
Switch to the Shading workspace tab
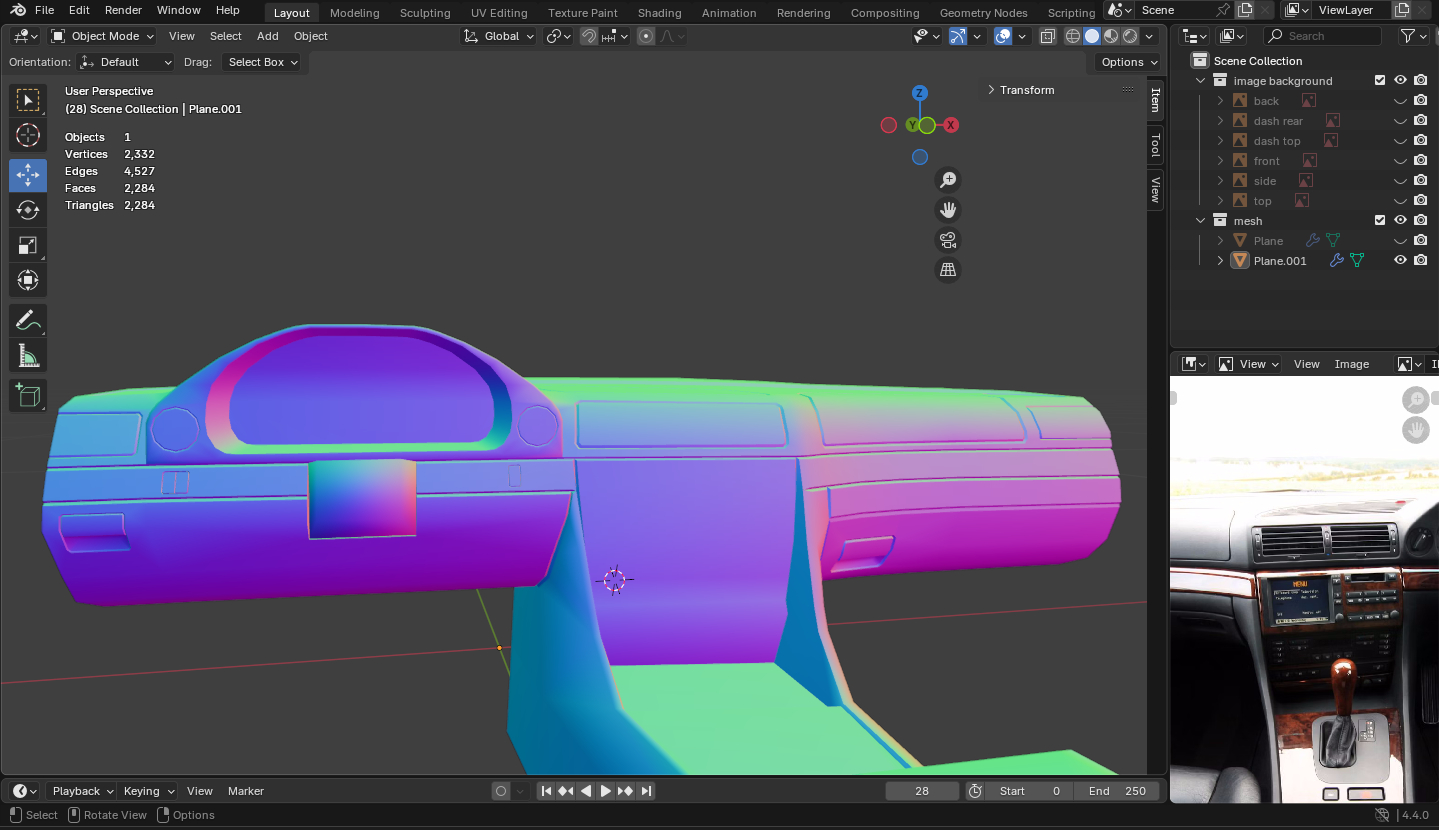tap(659, 13)
